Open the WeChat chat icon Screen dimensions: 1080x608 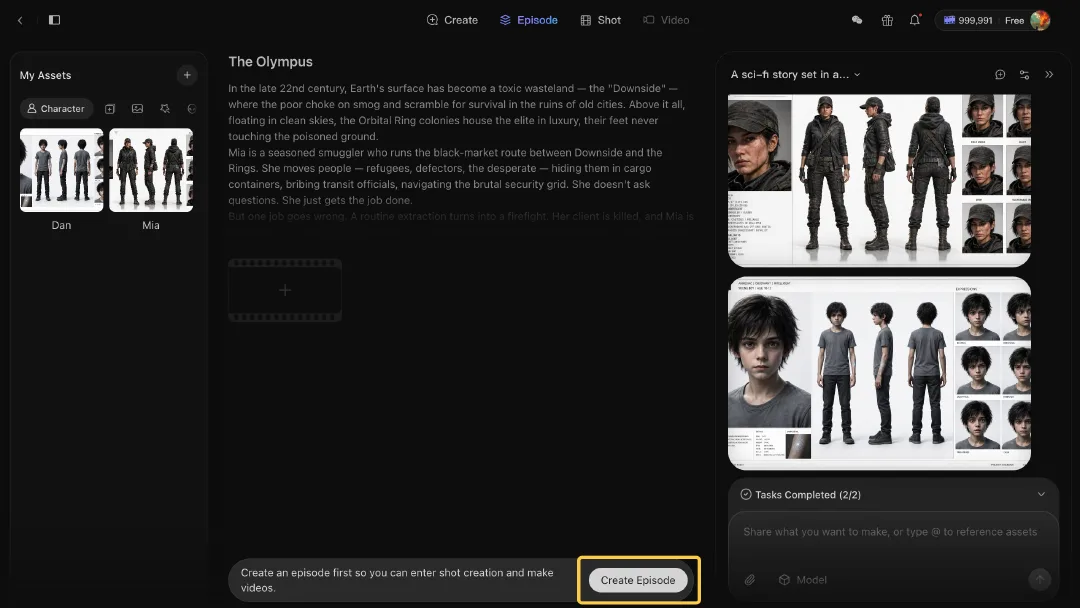pyautogui.click(x=857, y=20)
